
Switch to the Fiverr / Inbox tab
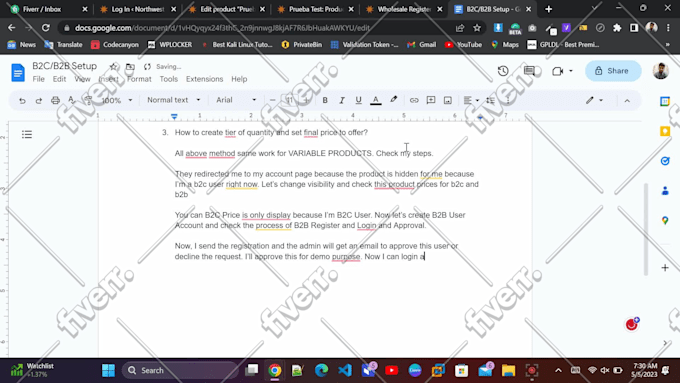[49, 9]
